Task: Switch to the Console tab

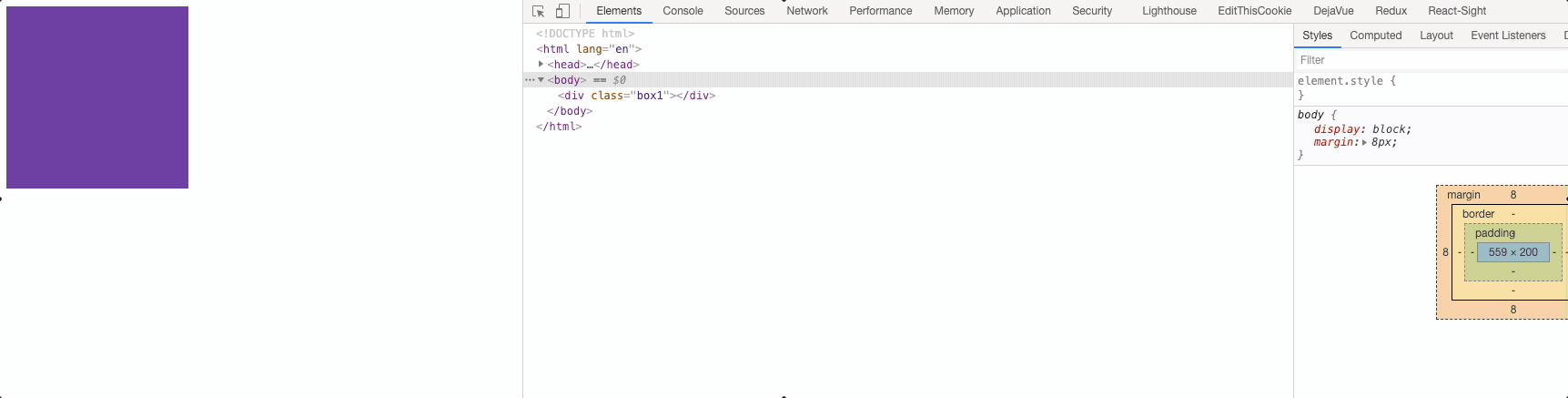Action: [683, 11]
